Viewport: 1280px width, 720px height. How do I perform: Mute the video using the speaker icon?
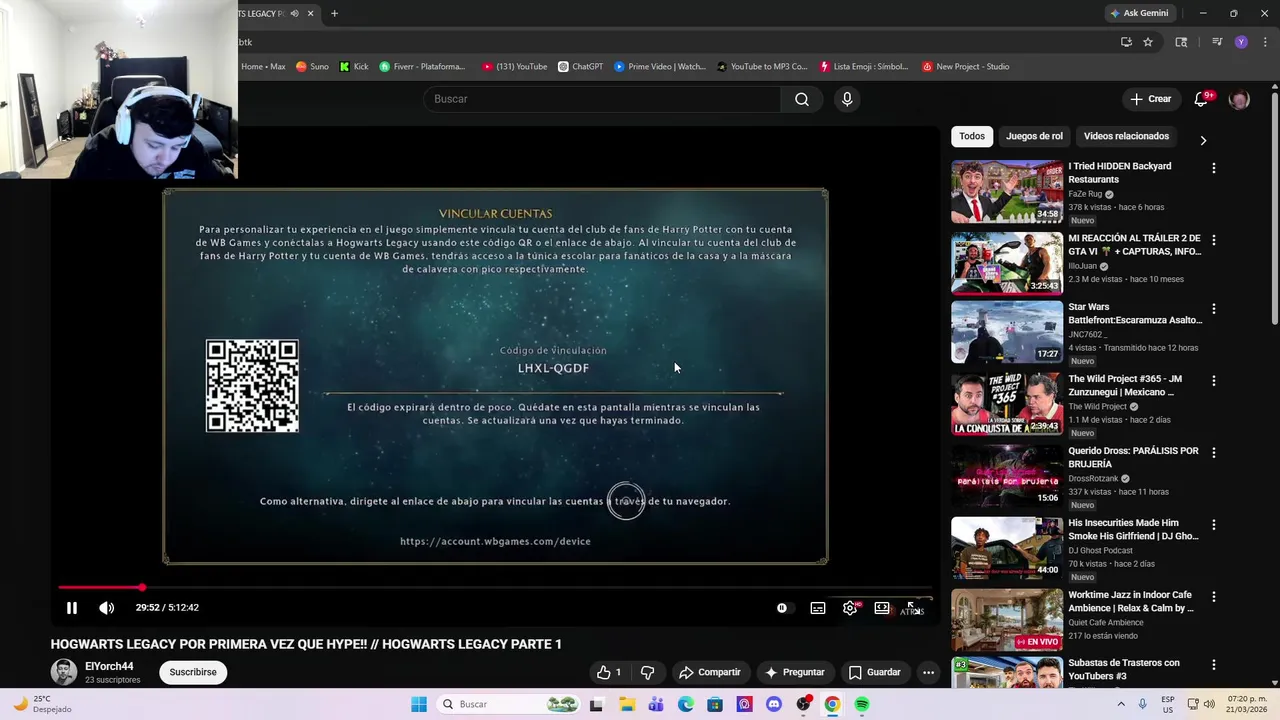coord(106,608)
